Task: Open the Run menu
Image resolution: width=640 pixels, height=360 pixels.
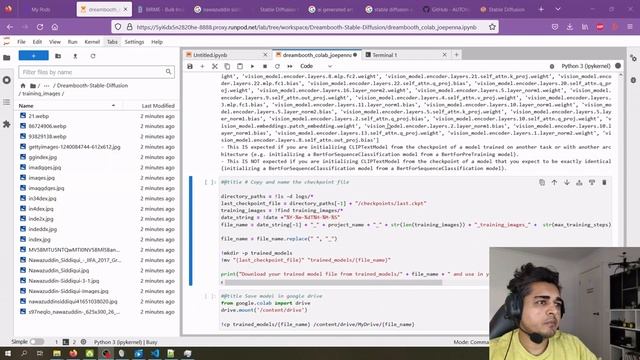Action: pos(72,42)
